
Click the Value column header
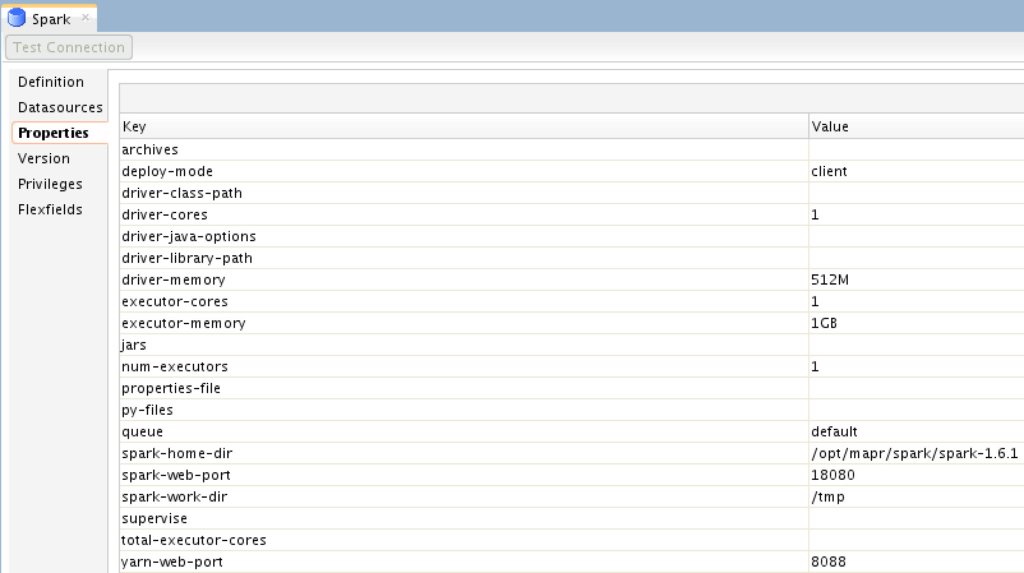click(x=916, y=126)
